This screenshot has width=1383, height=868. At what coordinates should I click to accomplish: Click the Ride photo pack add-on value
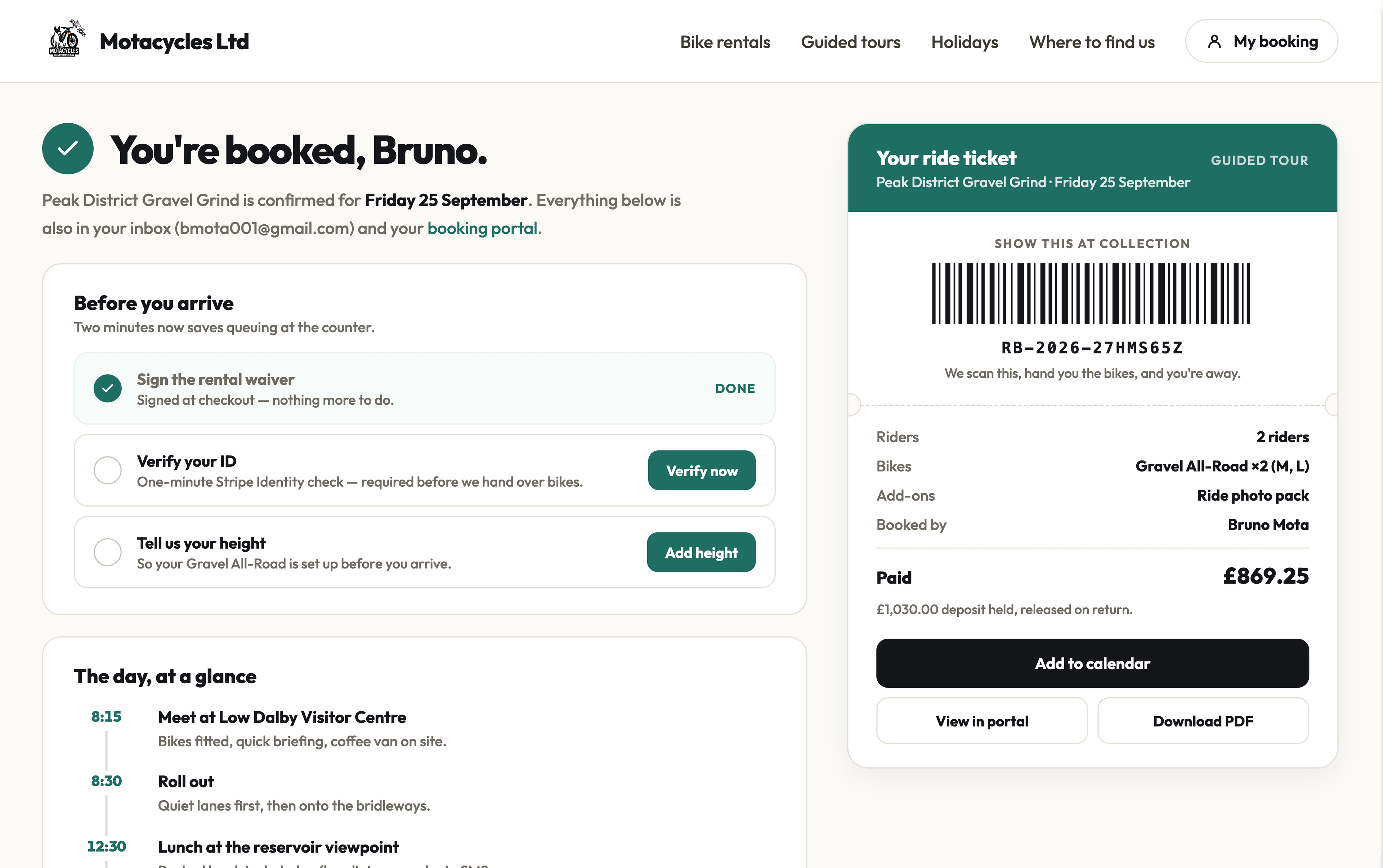coord(1253,495)
